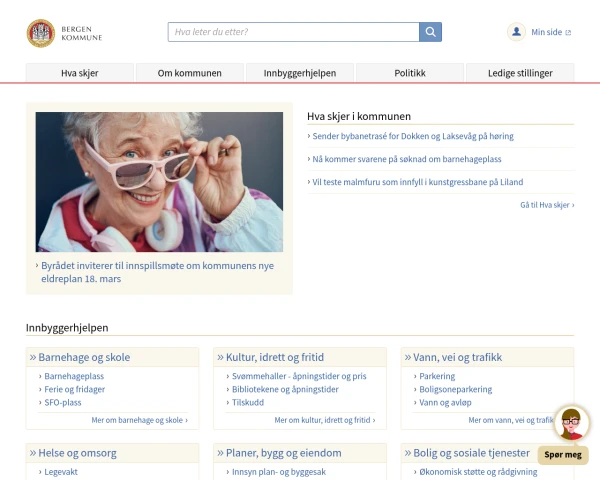The width and height of the screenshot is (600, 480).
Task: Open Sender bybanetrasé for Dokken news link
Action: tap(413, 136)
